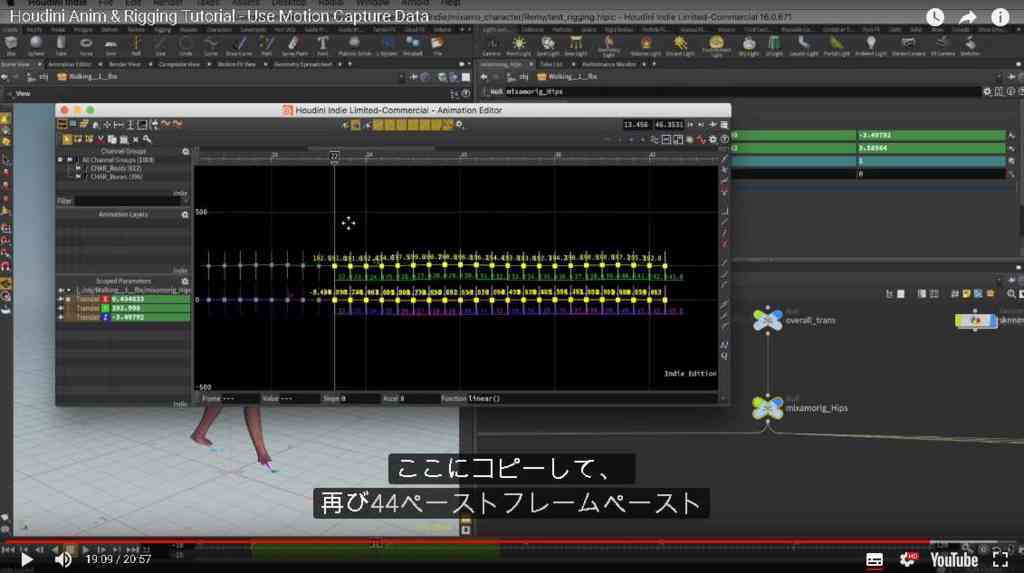Choose the Font shelf tool
1024x573 pixels.
tap(323, 44)
